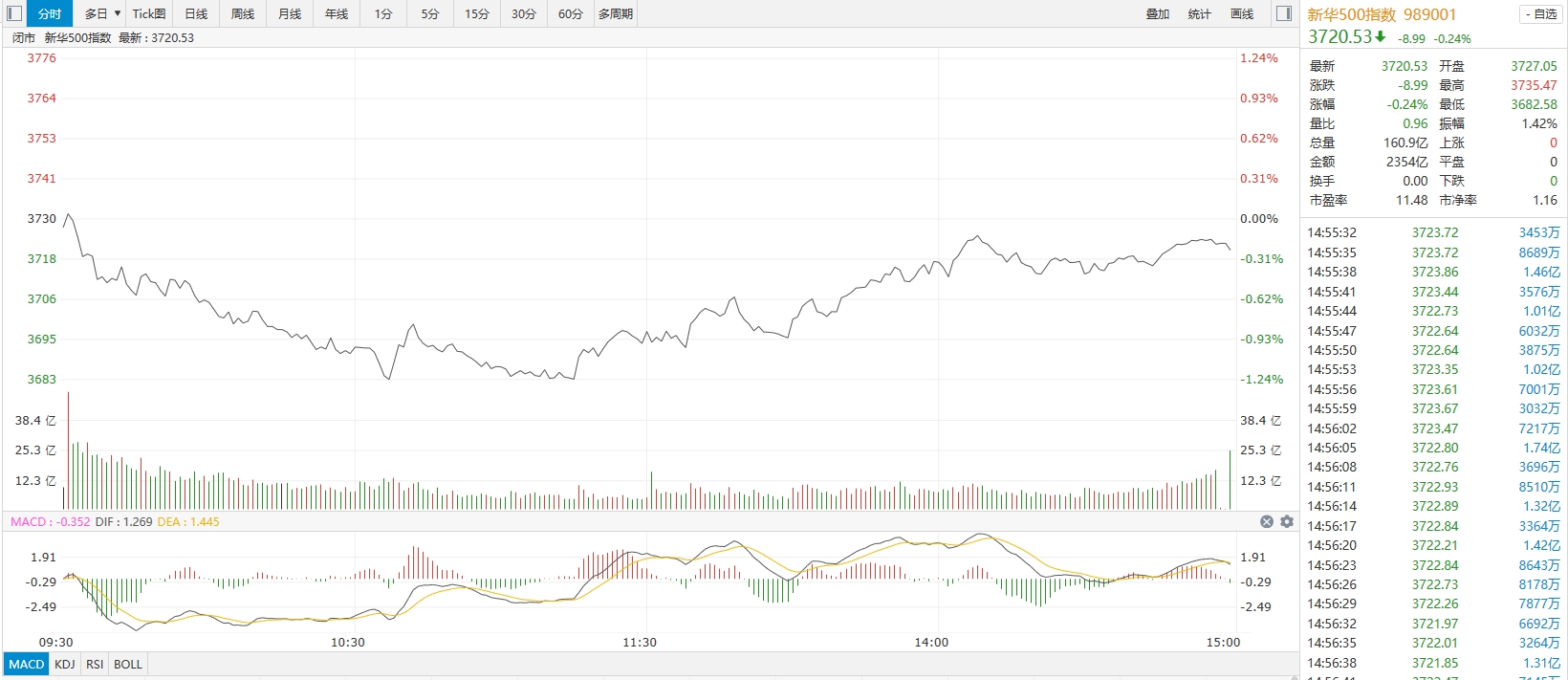Switch to the 5分 five-minute chart

[x=430, y=13]
